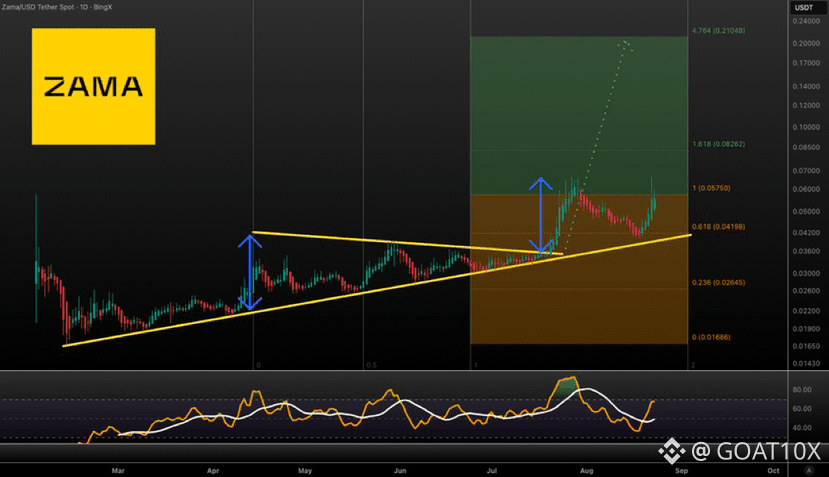Click the RSI 40.00 scale label
Screen dimensions: 829x477
click(x=802, y=428)
